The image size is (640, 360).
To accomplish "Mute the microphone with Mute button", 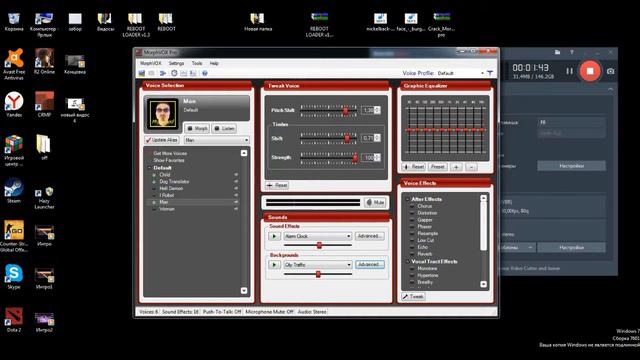I will tap(375, 202).
